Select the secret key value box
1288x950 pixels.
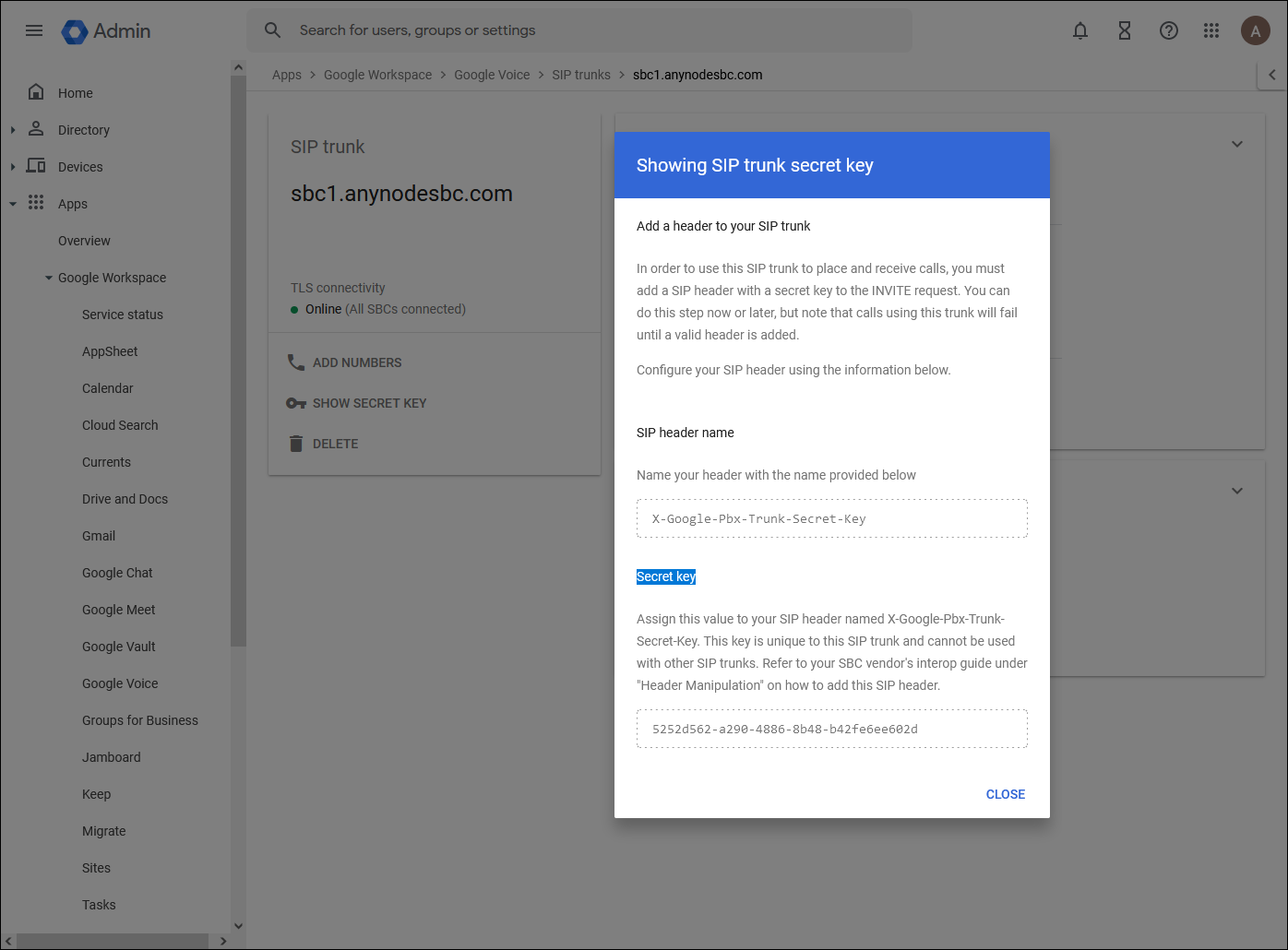point(832,729)
